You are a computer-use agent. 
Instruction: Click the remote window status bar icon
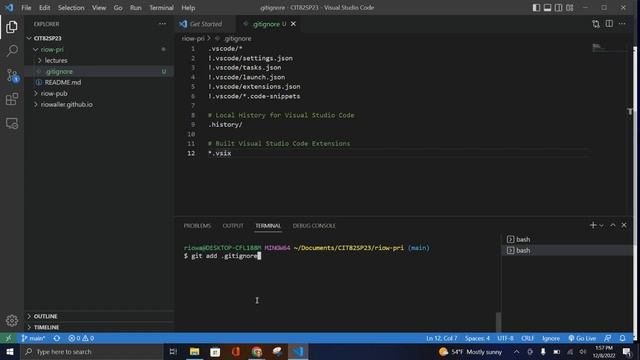coord(8,338)
